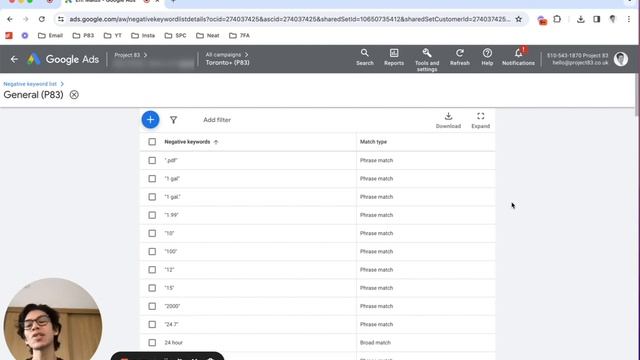Open the Help question mark icon
The width and height of the screenshot is (640, 360).
point(487,57)
